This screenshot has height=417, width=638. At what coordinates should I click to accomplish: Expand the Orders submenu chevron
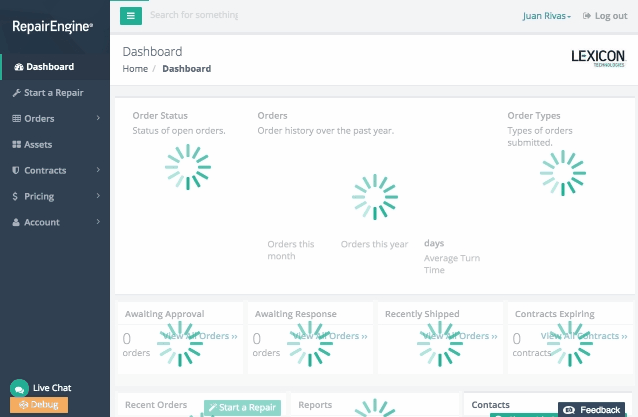coord(98,119)
